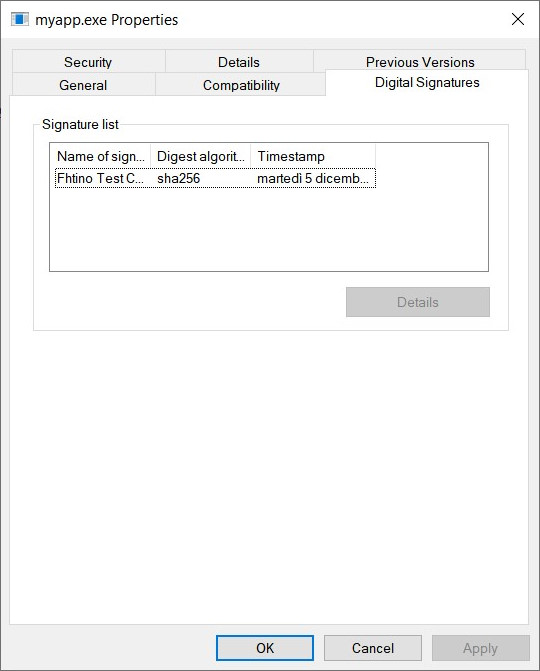Click the signature Details button
Viewport: 540px width, 671px height.
418,302
